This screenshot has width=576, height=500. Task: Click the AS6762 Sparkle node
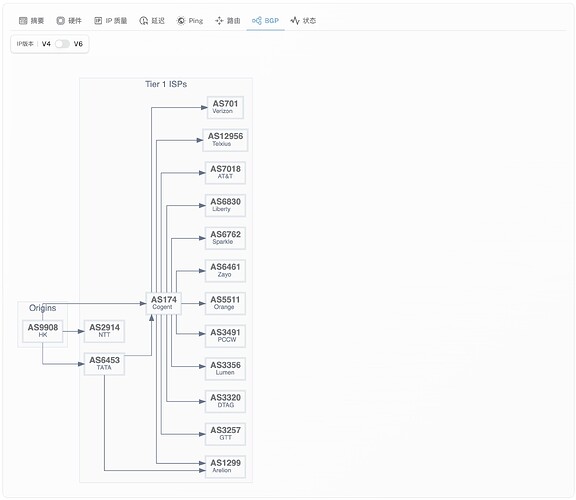coord(225,238)
